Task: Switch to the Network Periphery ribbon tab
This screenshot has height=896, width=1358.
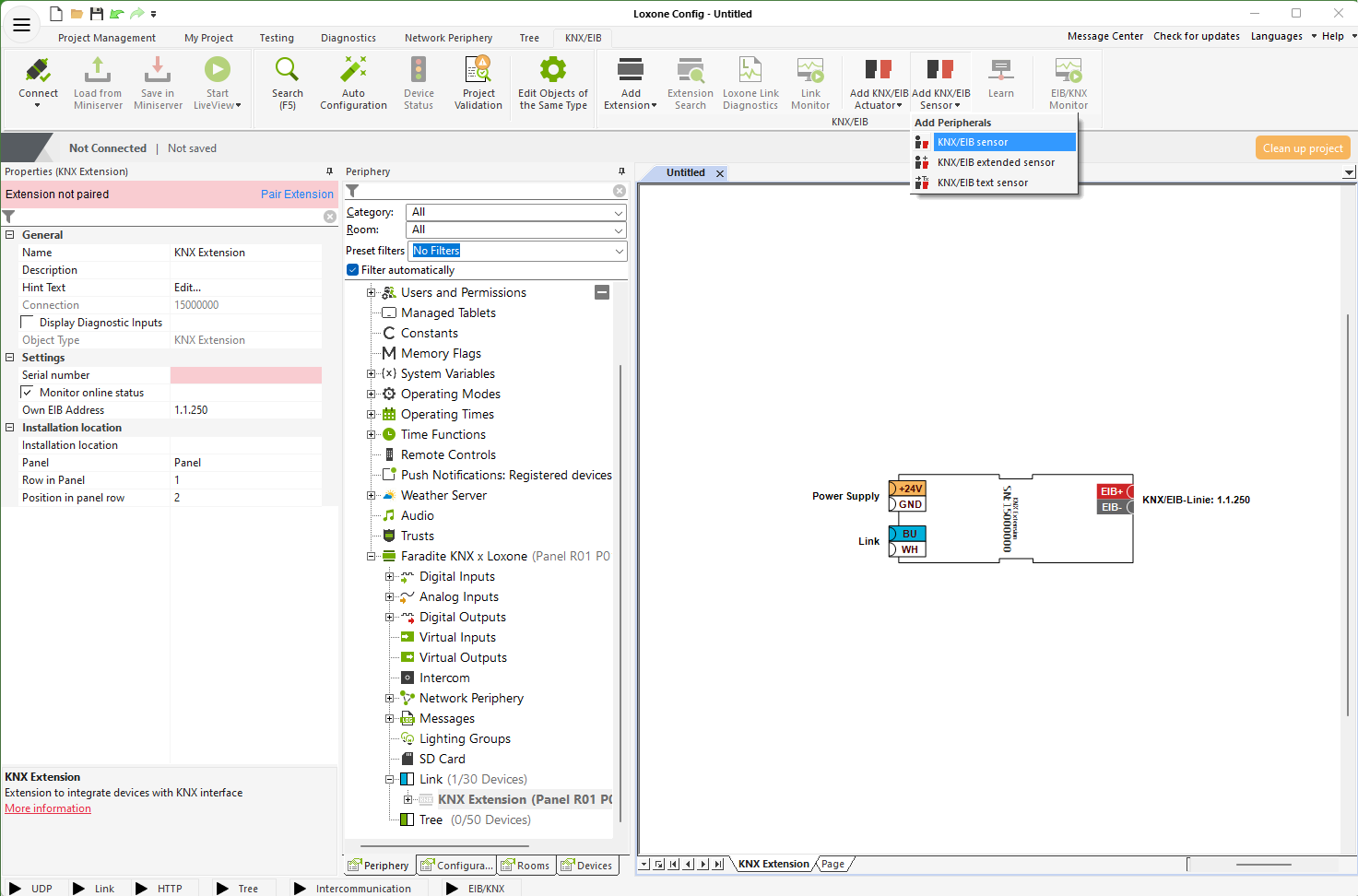Action: click(448, 38)
